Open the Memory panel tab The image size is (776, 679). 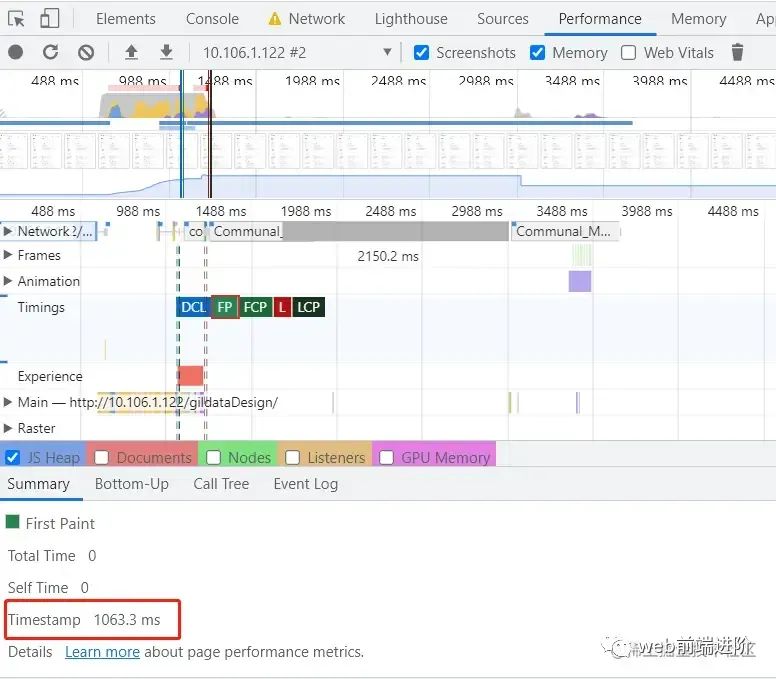(698, 19)
